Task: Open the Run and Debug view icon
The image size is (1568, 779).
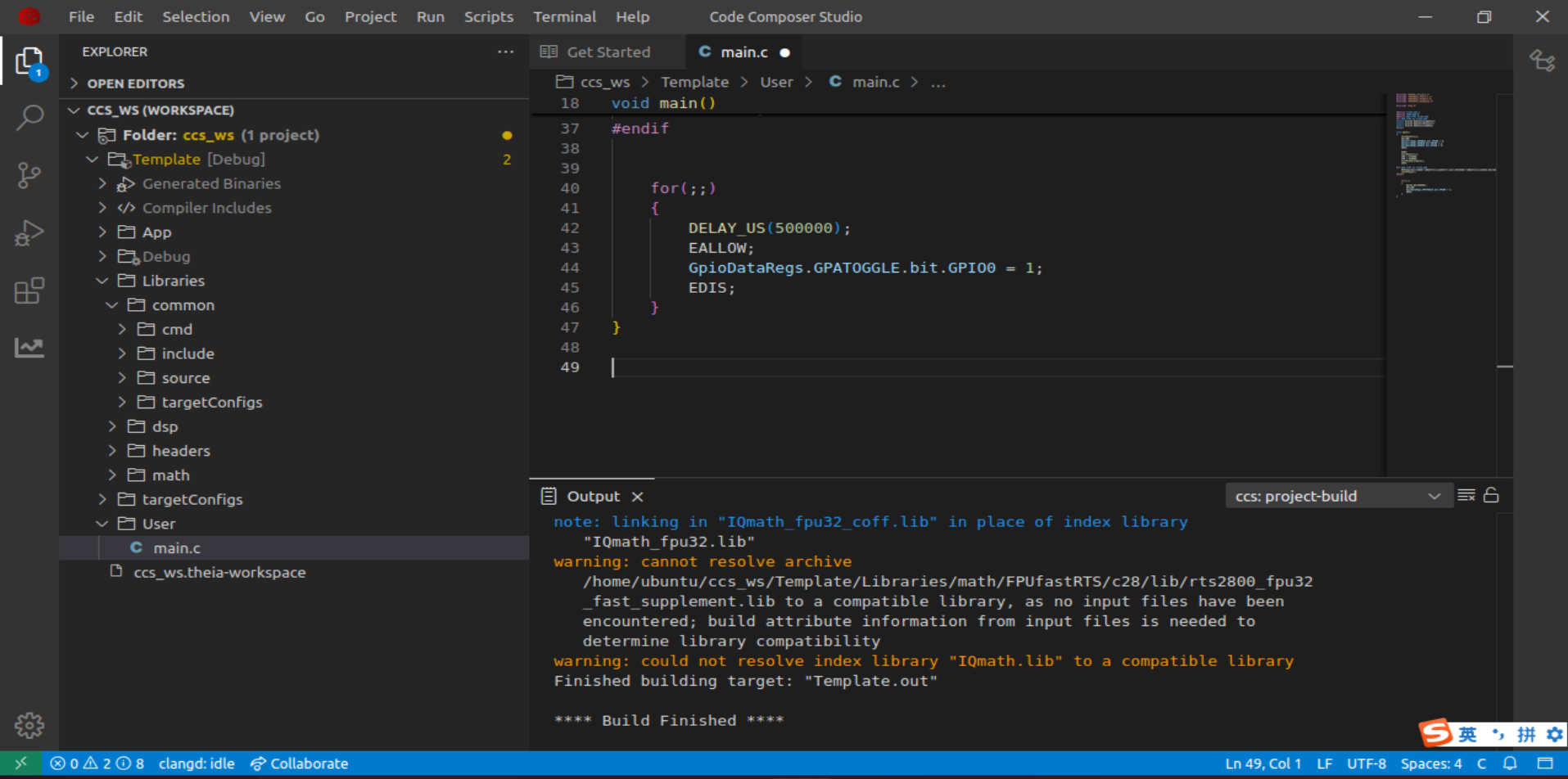Action: [x=29, y=233]
